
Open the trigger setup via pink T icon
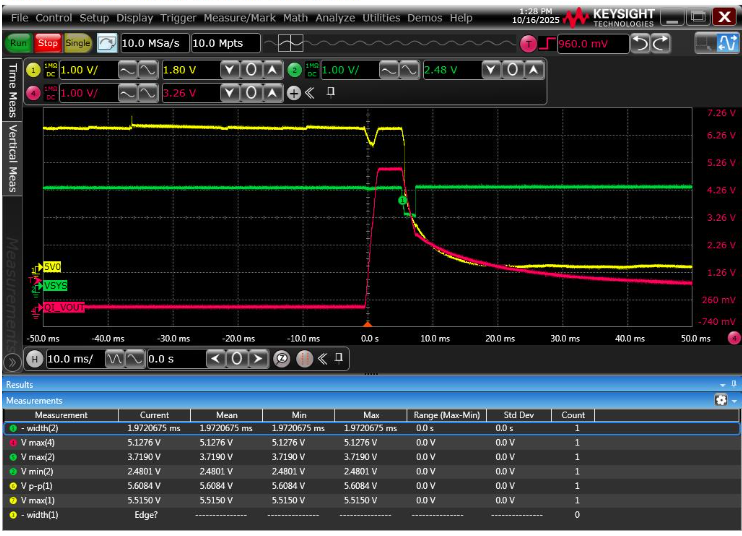coord(528,44)
